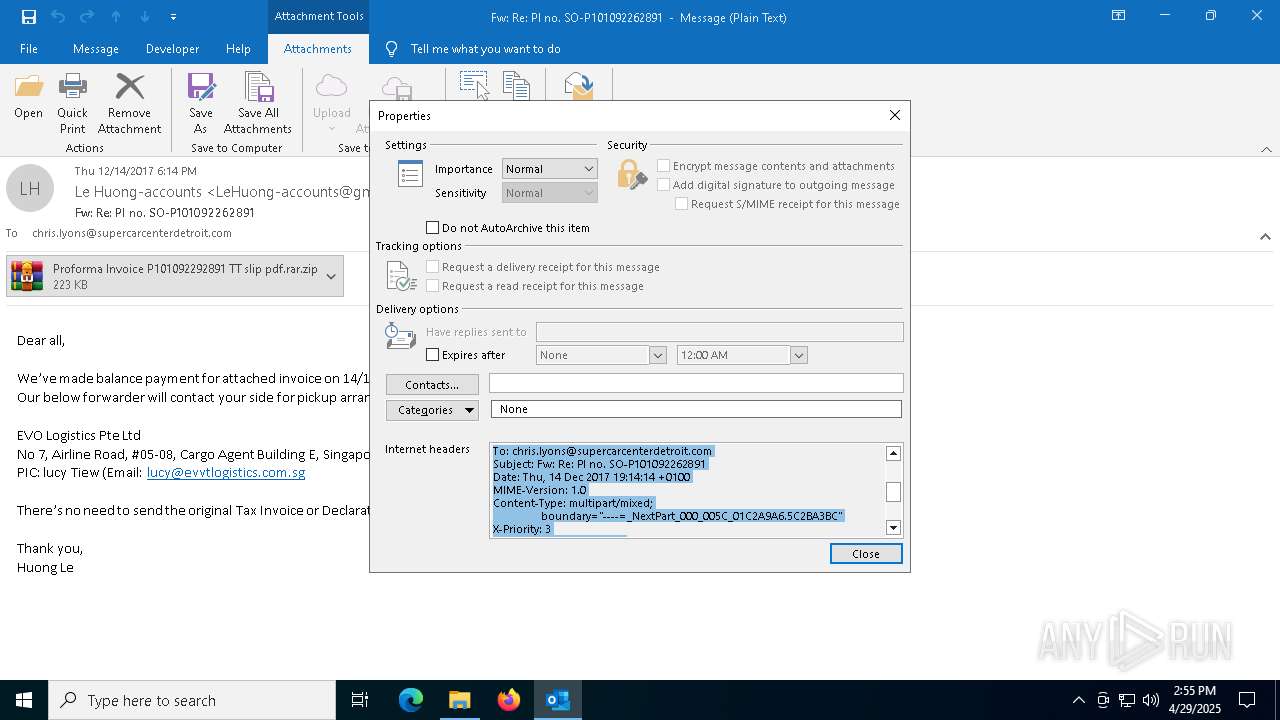Click the Internet headers scrollbar thumb
Viewport: 1280px width, 720px height.
pos(893,491)
